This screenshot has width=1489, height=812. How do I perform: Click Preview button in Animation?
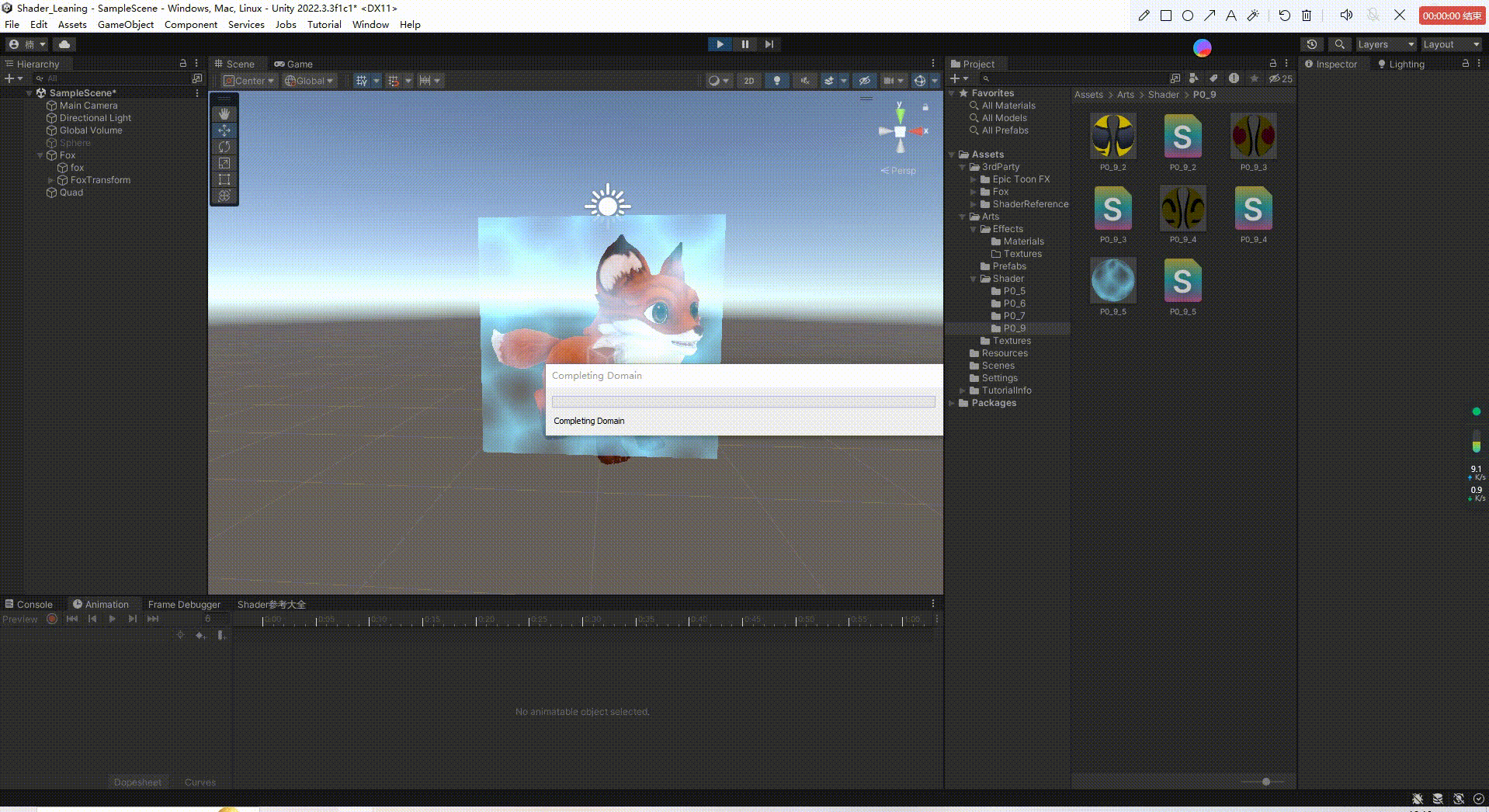point(20,619)
